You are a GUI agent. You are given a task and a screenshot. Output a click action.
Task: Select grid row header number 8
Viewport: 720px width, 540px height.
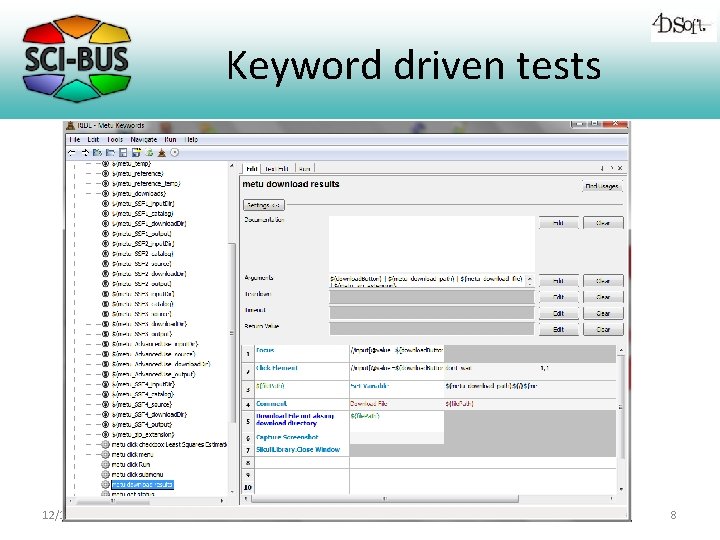point(248,462)
